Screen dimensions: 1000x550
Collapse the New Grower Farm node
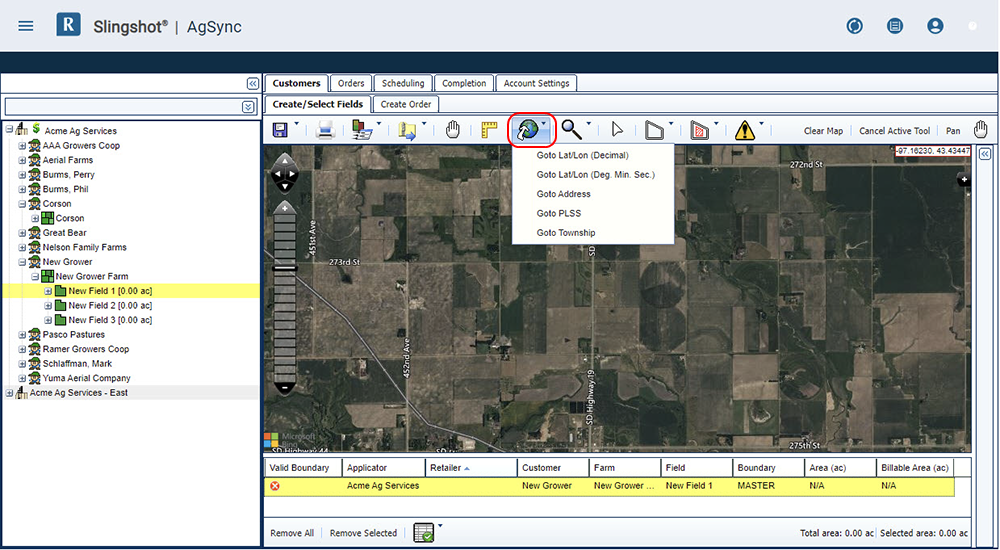[x=35, y=277]
